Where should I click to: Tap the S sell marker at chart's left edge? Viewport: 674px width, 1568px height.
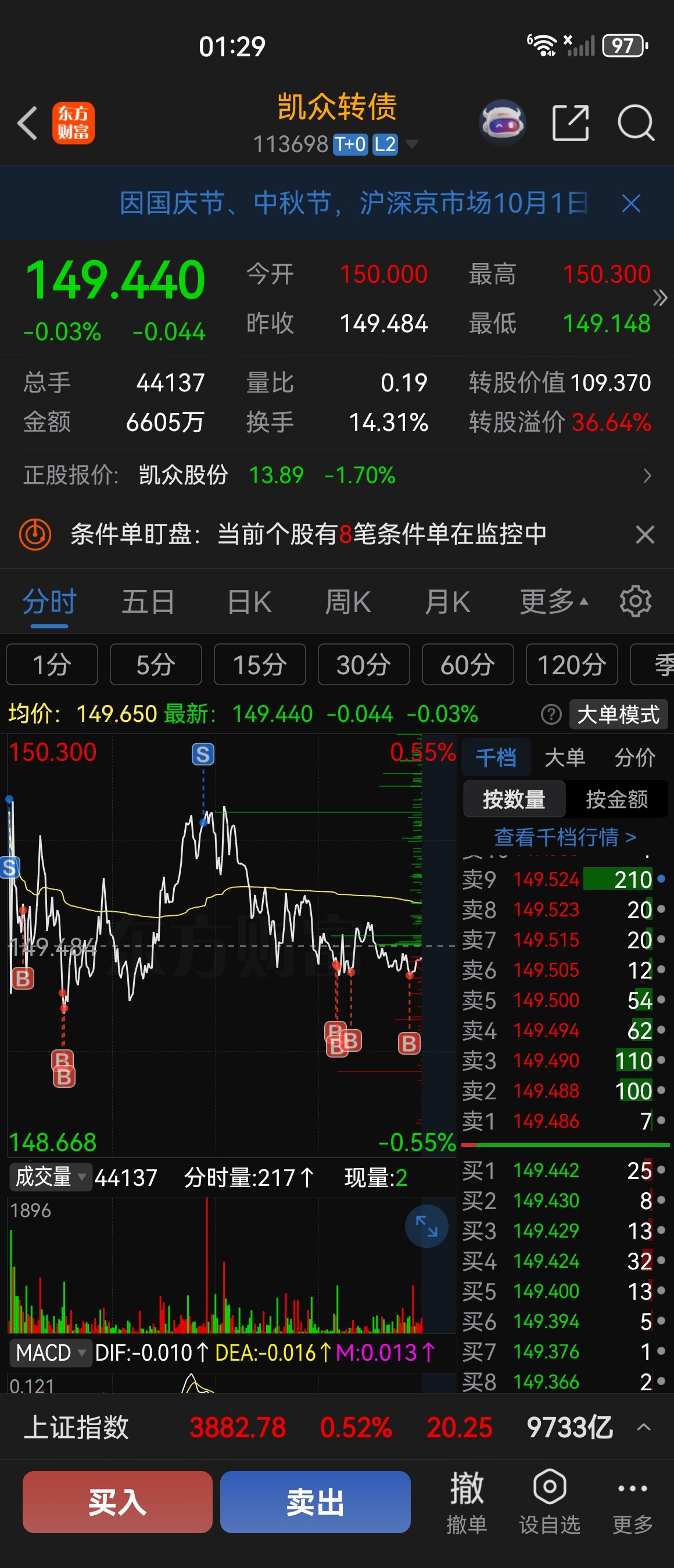(9, 868)
